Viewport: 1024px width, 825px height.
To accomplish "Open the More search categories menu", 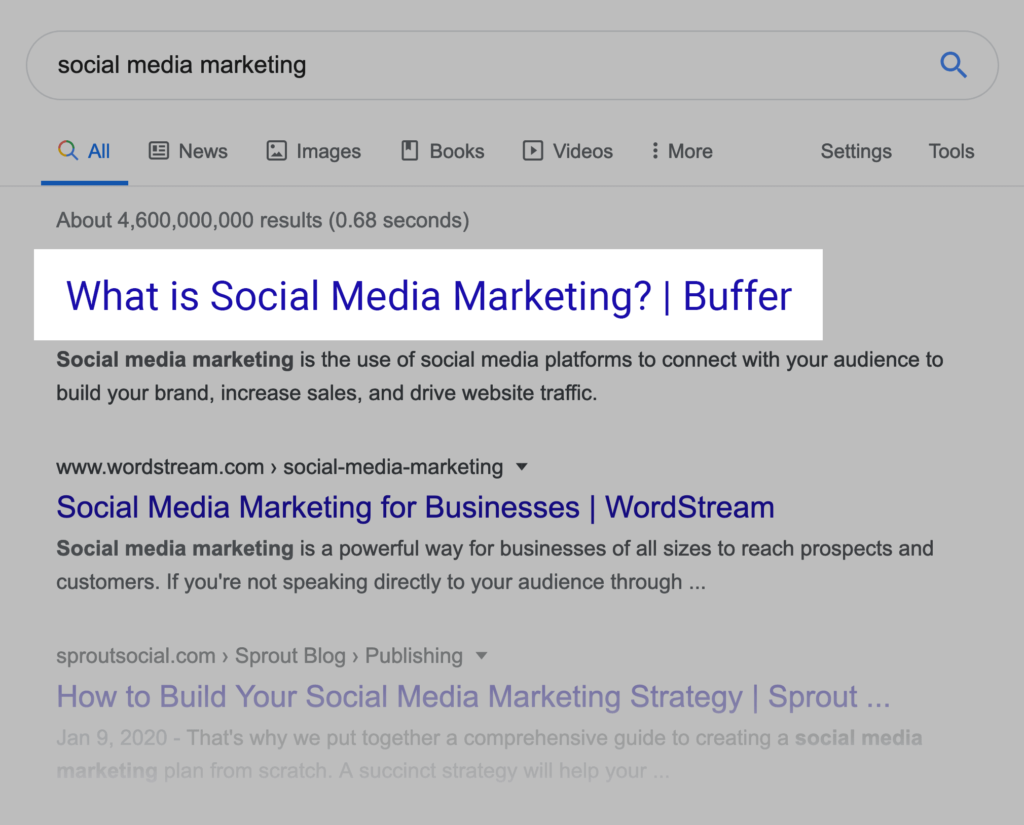I will point(682,152).
